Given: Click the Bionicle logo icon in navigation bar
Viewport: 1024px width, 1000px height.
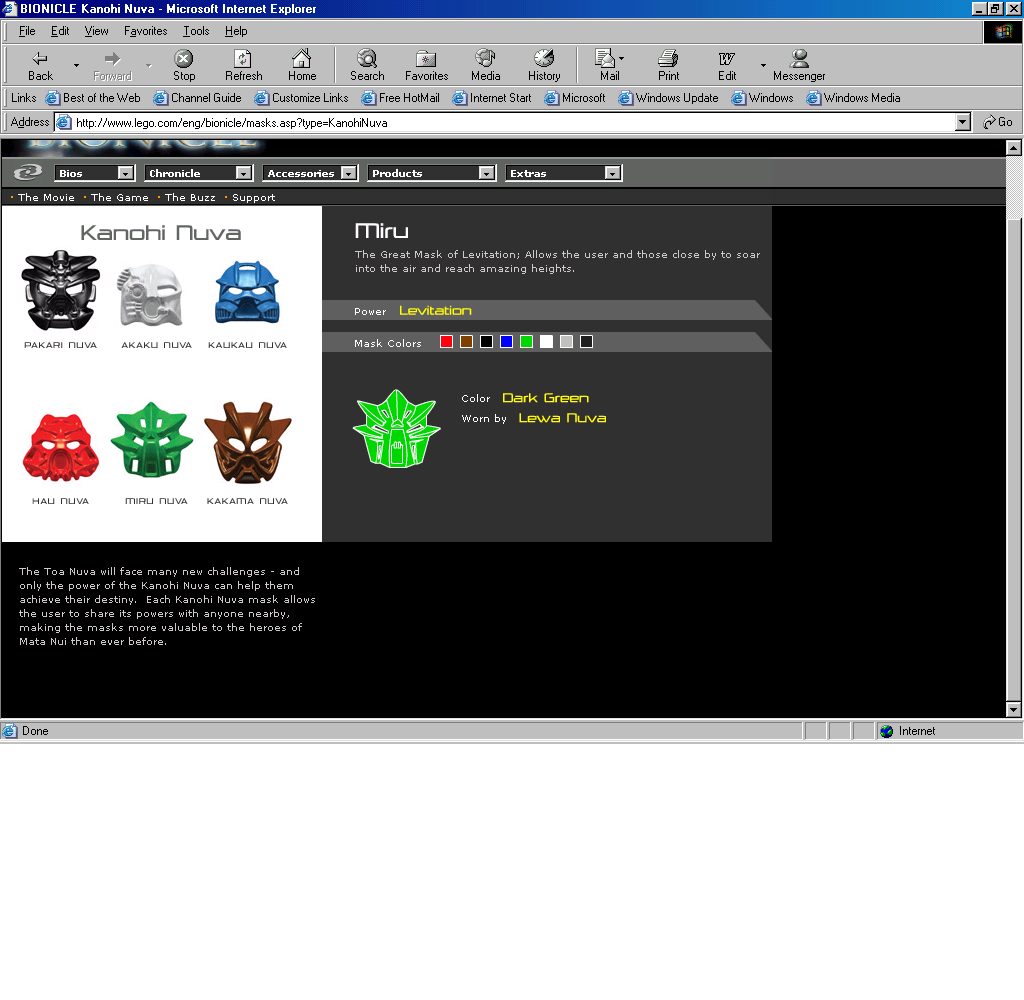Looking at the screenshot, I should (x=27, y=172).
